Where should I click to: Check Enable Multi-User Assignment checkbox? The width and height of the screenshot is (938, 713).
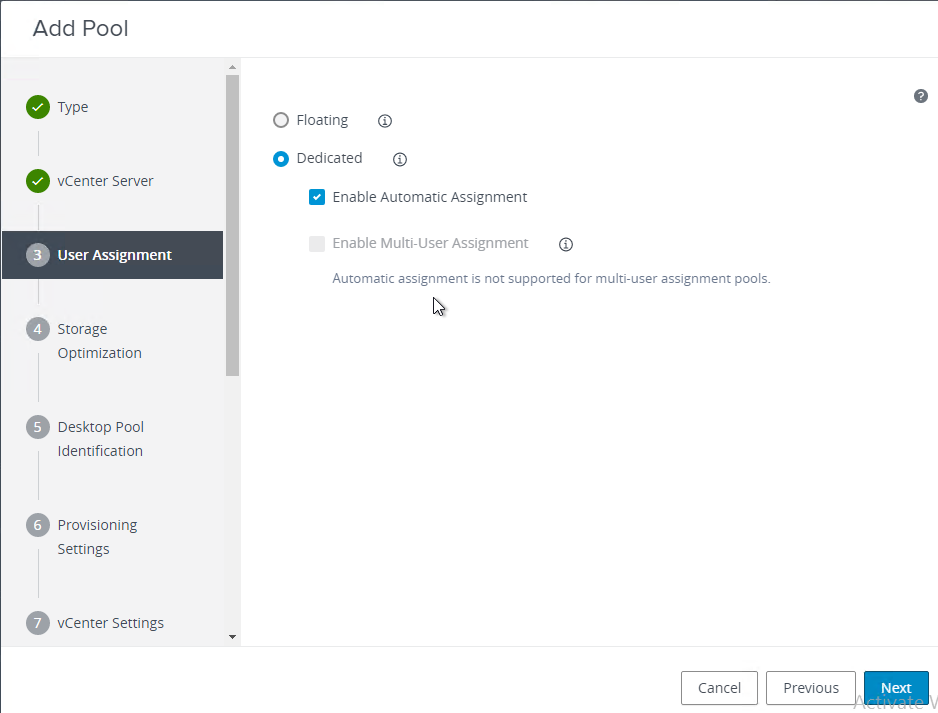click(x=316, y=243)
